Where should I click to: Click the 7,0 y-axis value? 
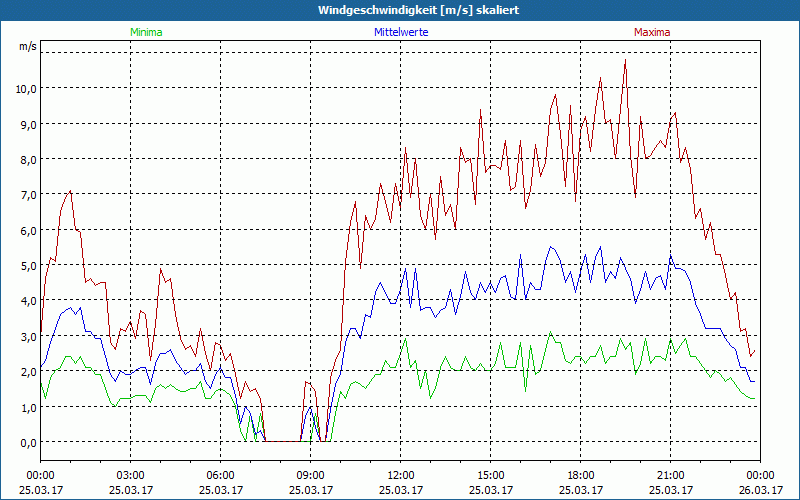click(29, 194)
